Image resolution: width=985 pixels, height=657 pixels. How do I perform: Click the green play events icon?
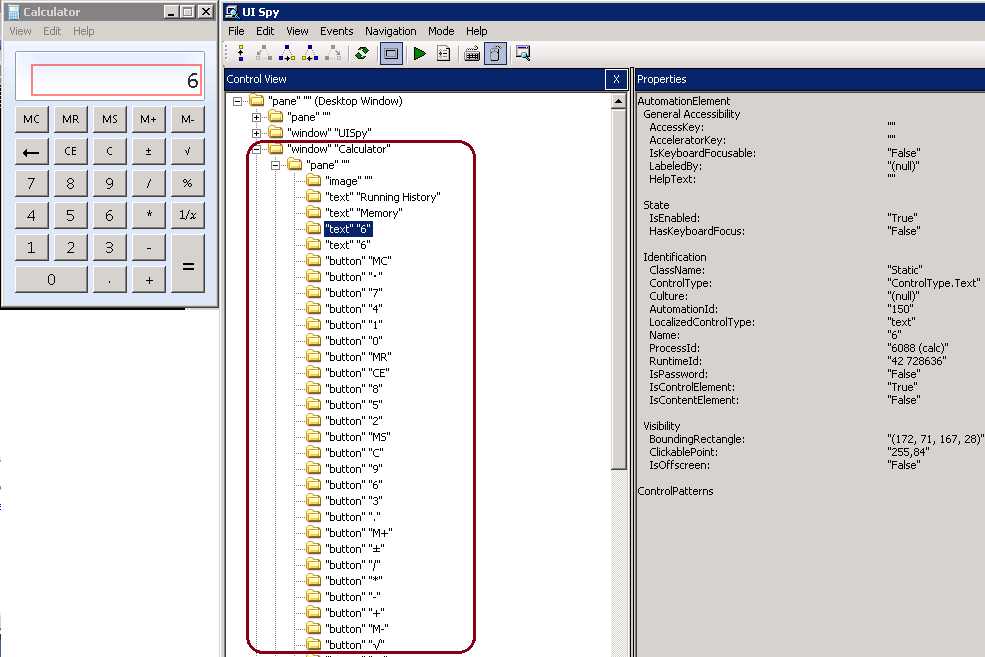(x=419, y=54)
